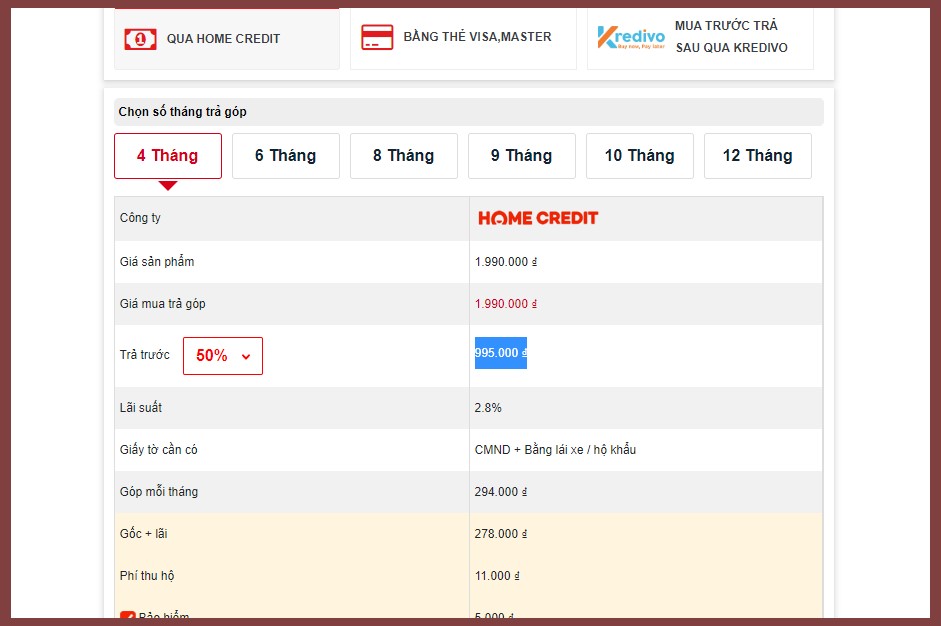Click the Gốc + lãi row label
Screen dimensions: 941x626
pyautogui.click(x=143, y=534)
